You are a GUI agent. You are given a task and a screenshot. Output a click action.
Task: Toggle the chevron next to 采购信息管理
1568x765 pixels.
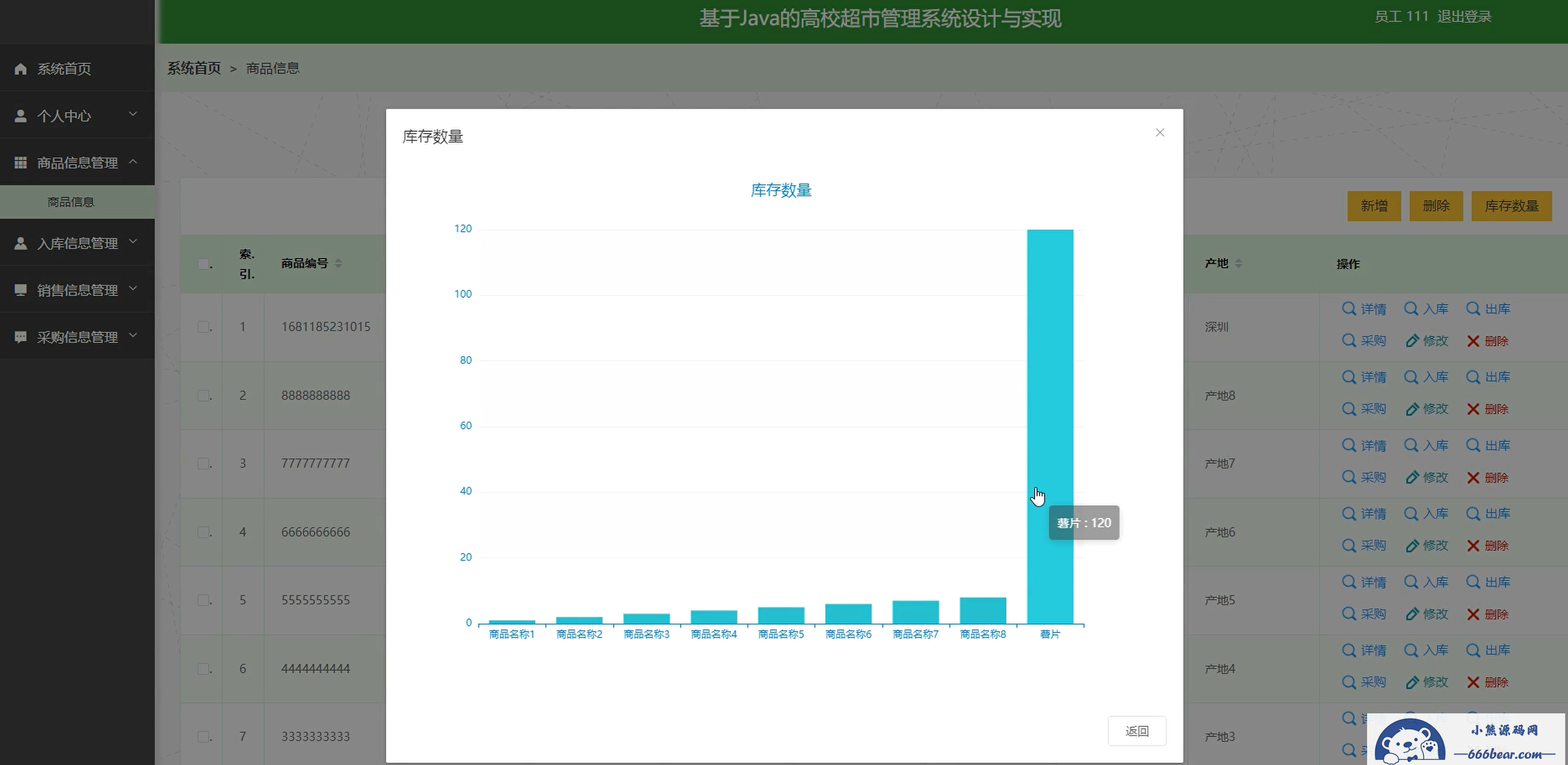[x=132, y=335]
